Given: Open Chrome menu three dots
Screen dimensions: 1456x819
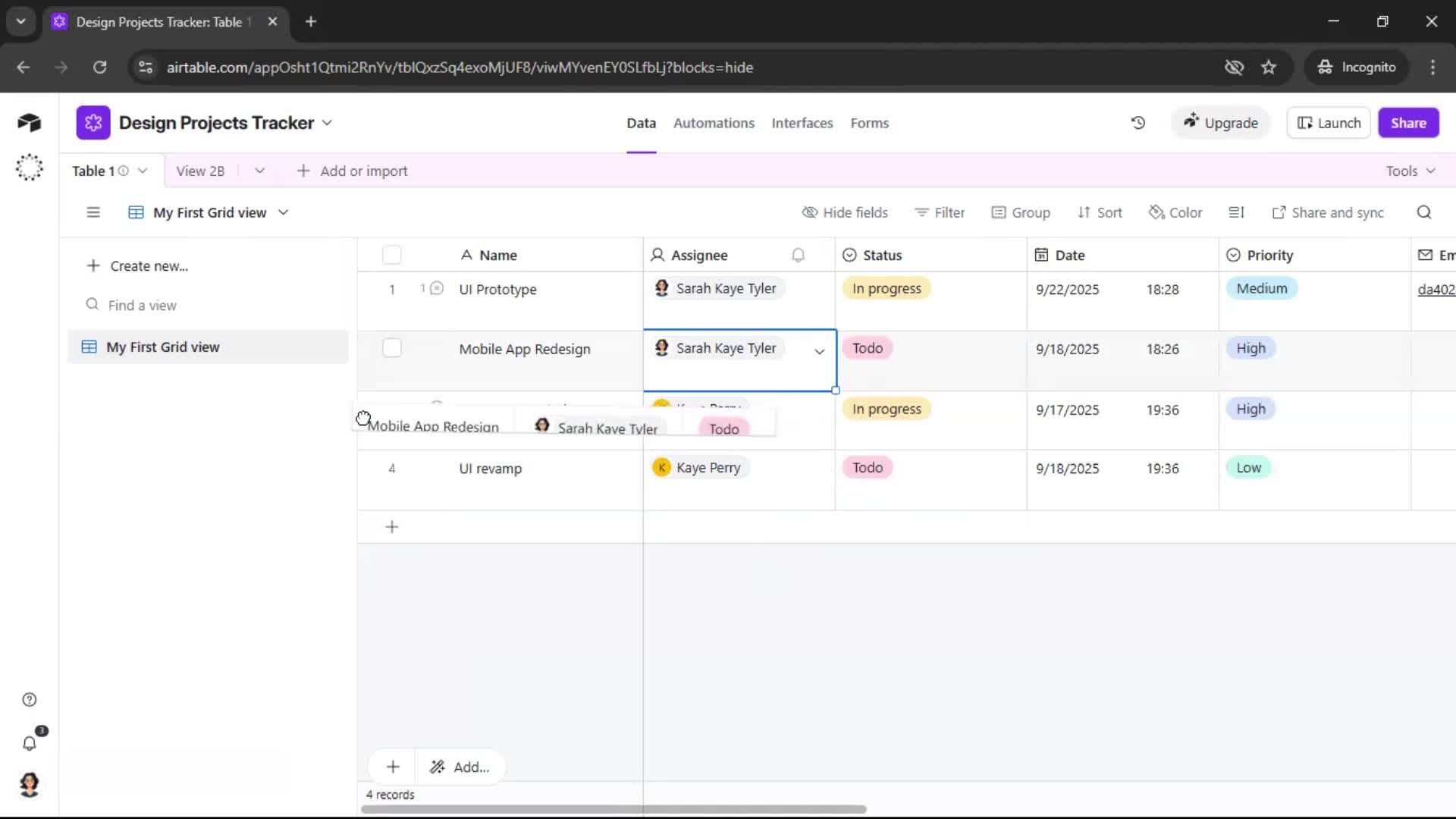Looking at the screenshot, I should coord(1432,67).
